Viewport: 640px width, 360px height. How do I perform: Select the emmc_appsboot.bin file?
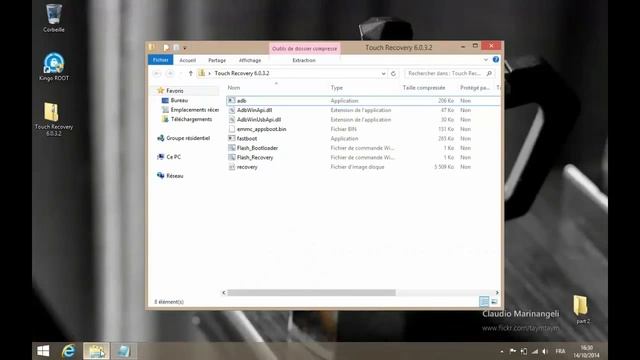tap(261, 129)
